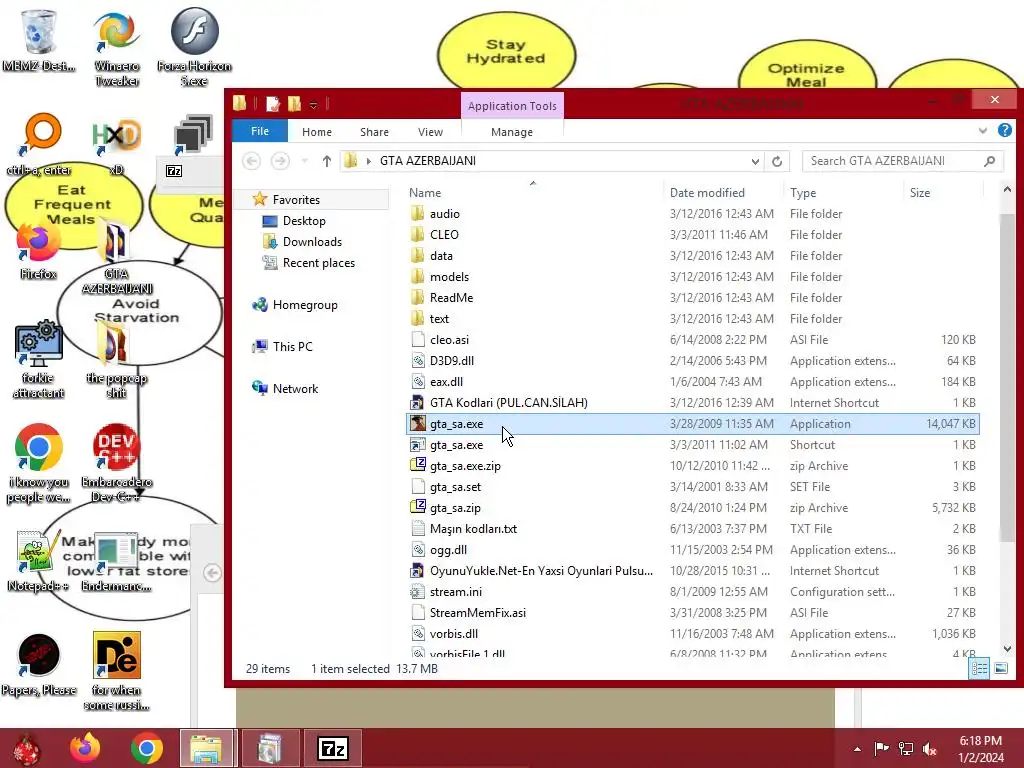
Task: Select the audio folder row
Action: (x=692, y=214)
